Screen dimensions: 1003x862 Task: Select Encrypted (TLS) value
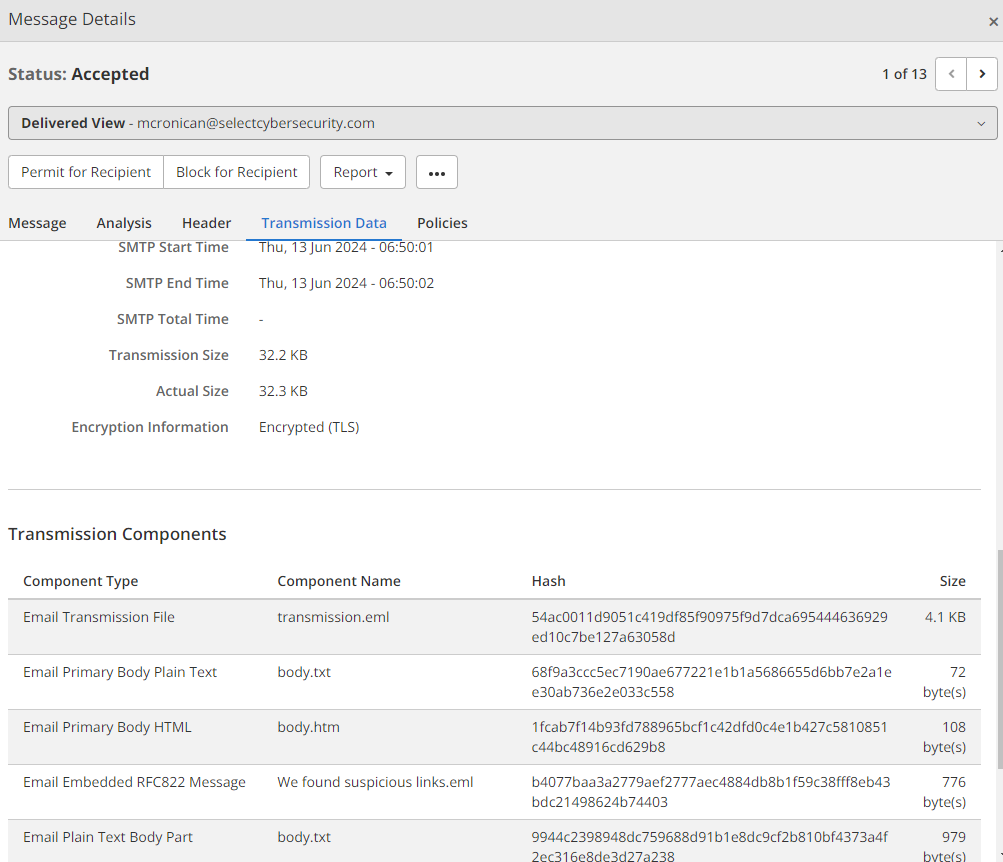pos(309,427)
